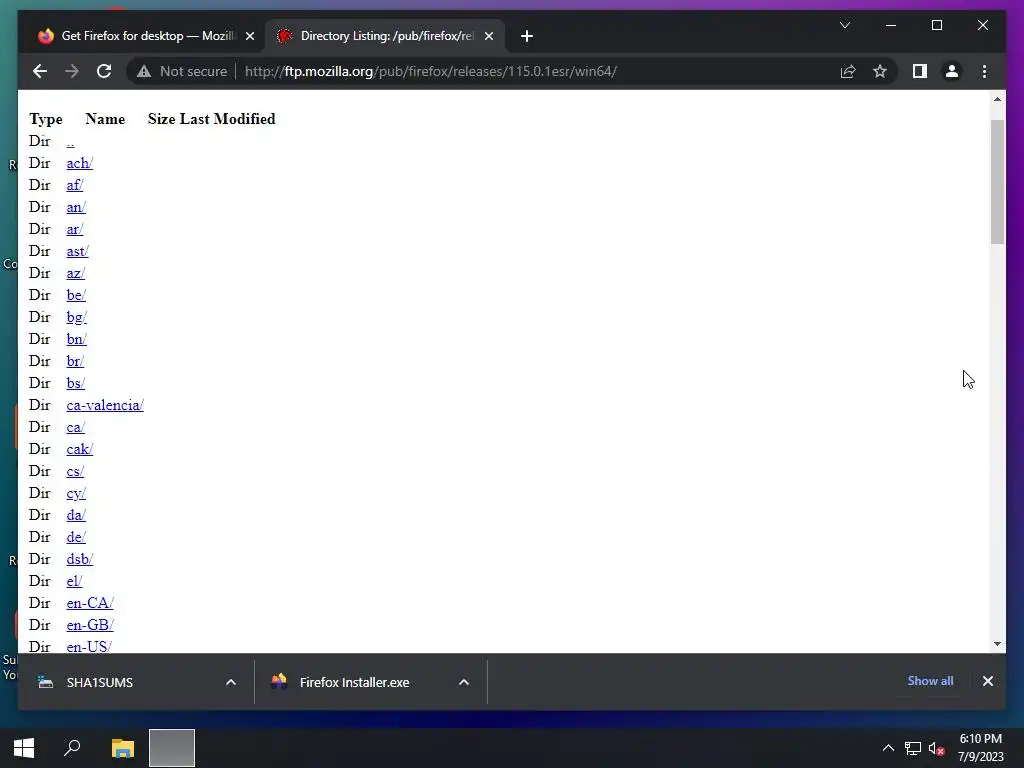
Task: Switch to Get Firefox for desktop tab
Action: [141, 36]
